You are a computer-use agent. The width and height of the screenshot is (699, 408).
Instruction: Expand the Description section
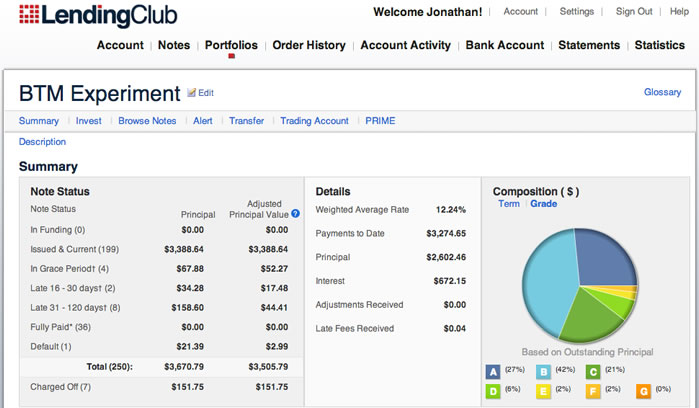(42, 142)
